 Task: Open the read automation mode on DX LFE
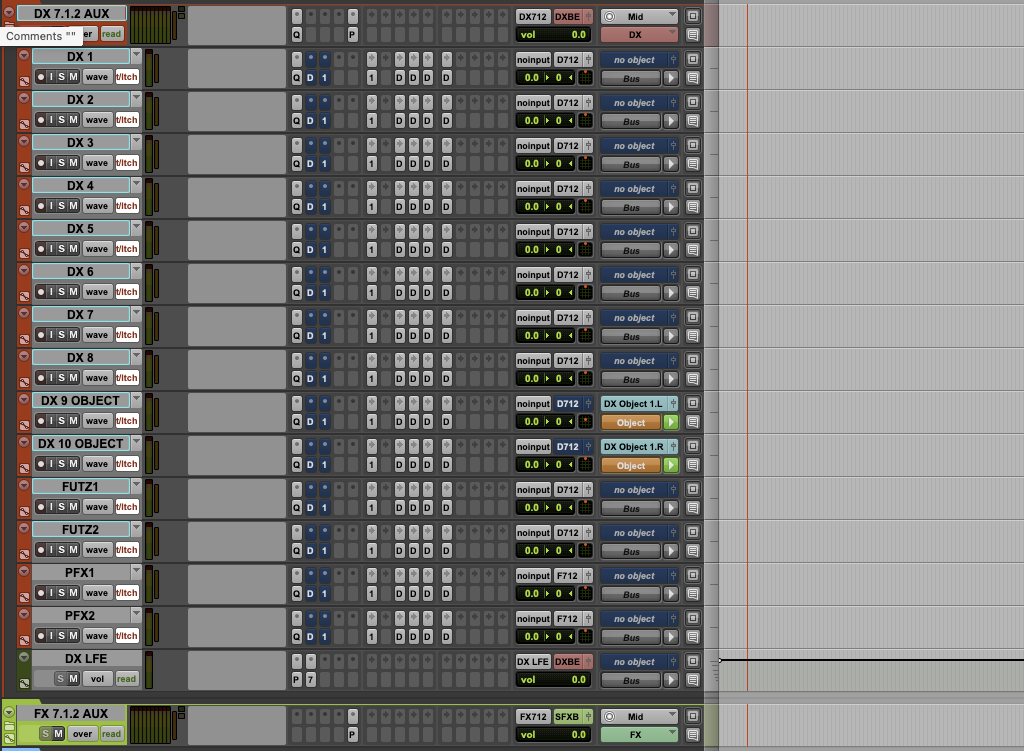point(127,679)
